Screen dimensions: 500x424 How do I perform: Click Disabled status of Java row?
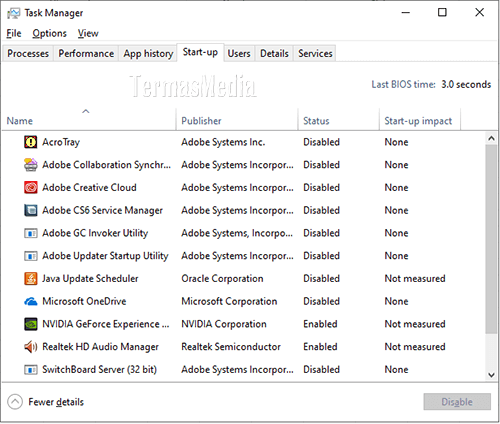coord(321,278)
